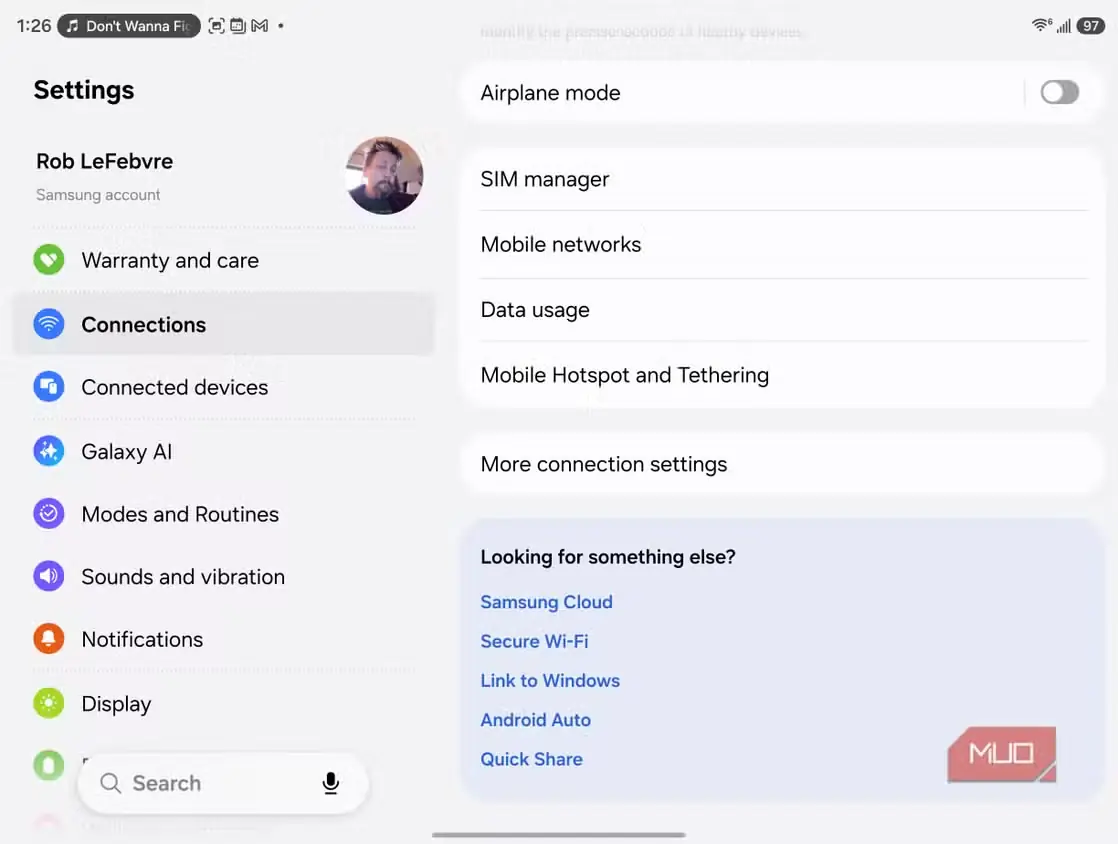This screenshot has width=1118, height=844.
Task: Tap the Airplane mode label
Action: (550, 93)
